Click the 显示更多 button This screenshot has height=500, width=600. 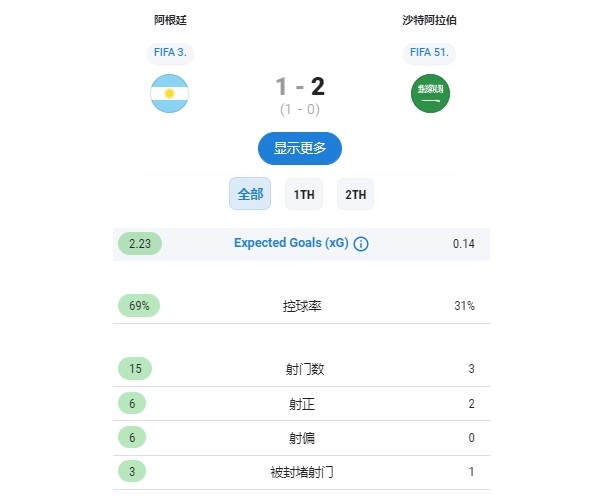300,148
